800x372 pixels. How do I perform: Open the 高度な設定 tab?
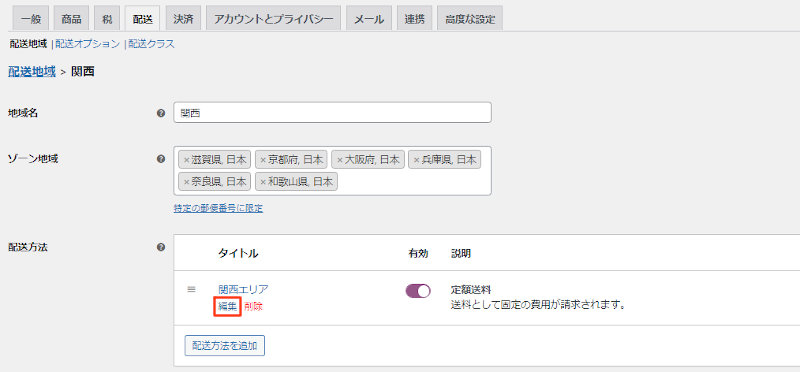(x=470, y=19)
